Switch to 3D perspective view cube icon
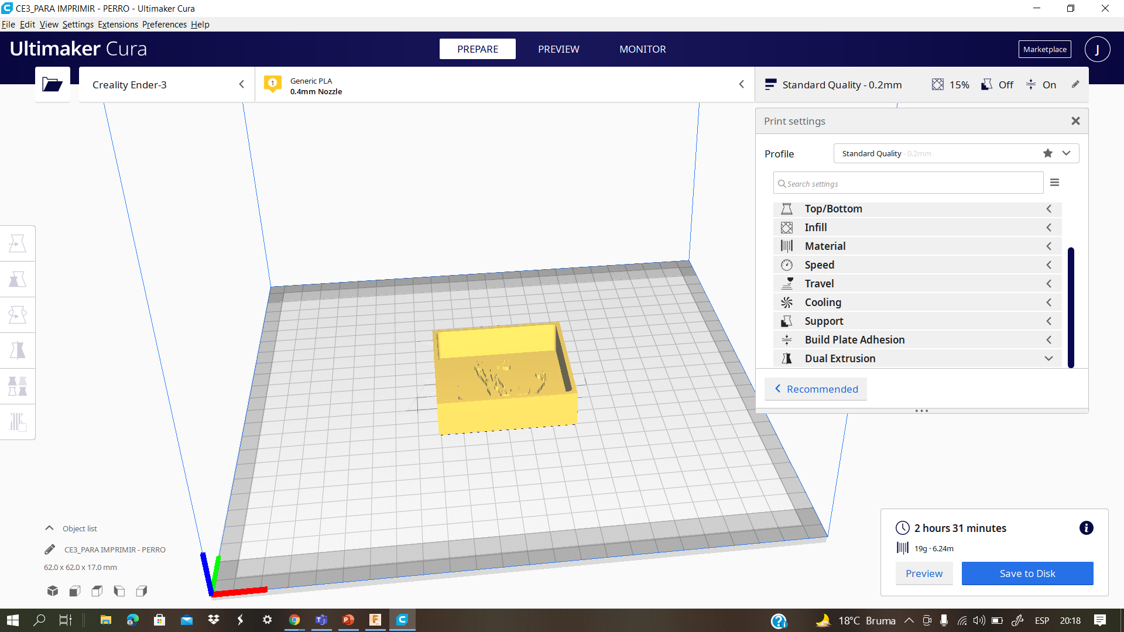1124x632 pixels. [52, 591]
